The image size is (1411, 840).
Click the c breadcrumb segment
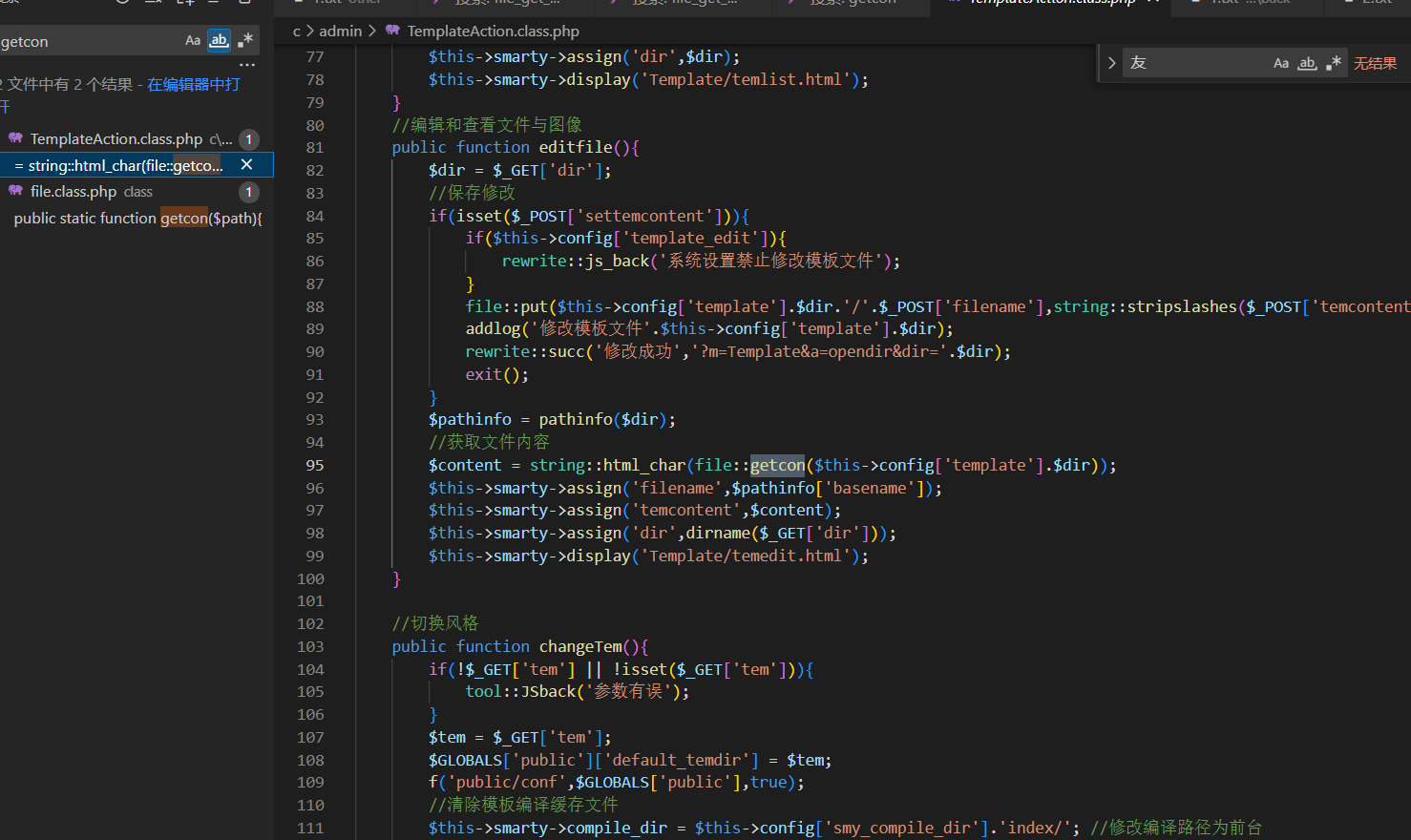click(x=297, y=31)
